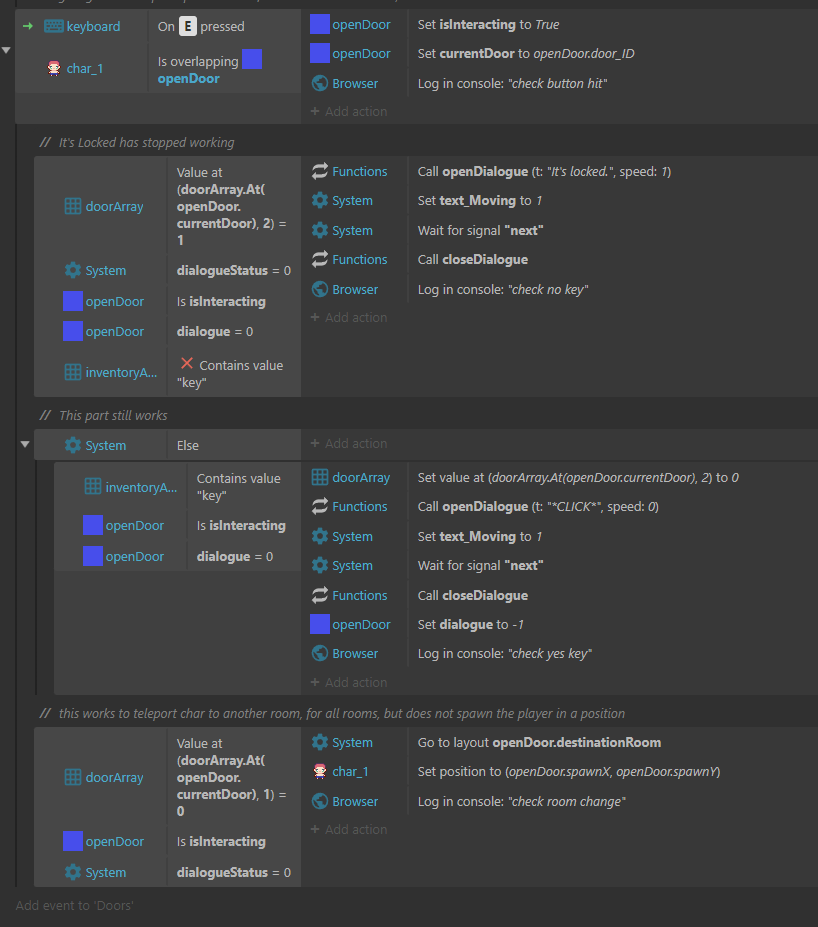This screenshot has height=927, width=818.
Task: Click Add action beside the Else condition
Action: (349, 443)
